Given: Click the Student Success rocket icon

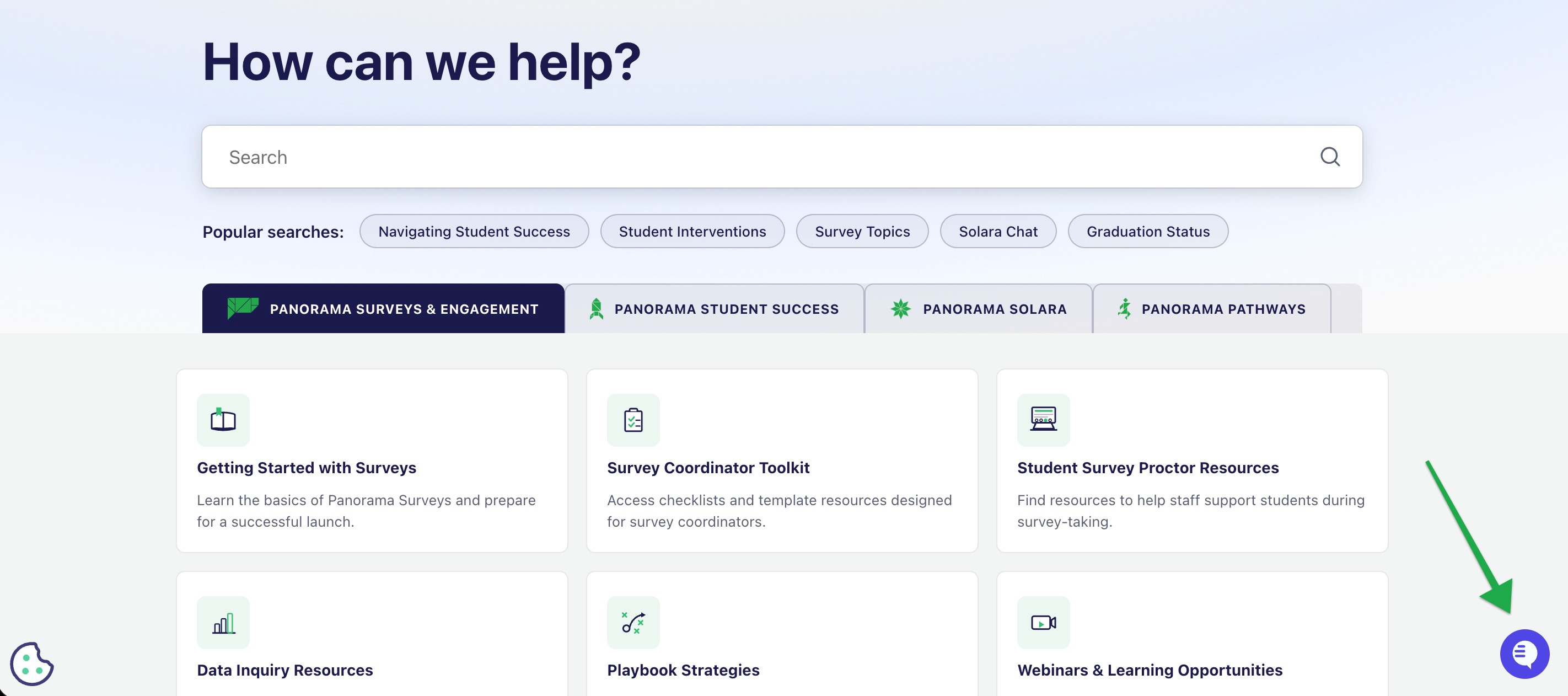Looking at the screenshot, I should click(596, 309).
